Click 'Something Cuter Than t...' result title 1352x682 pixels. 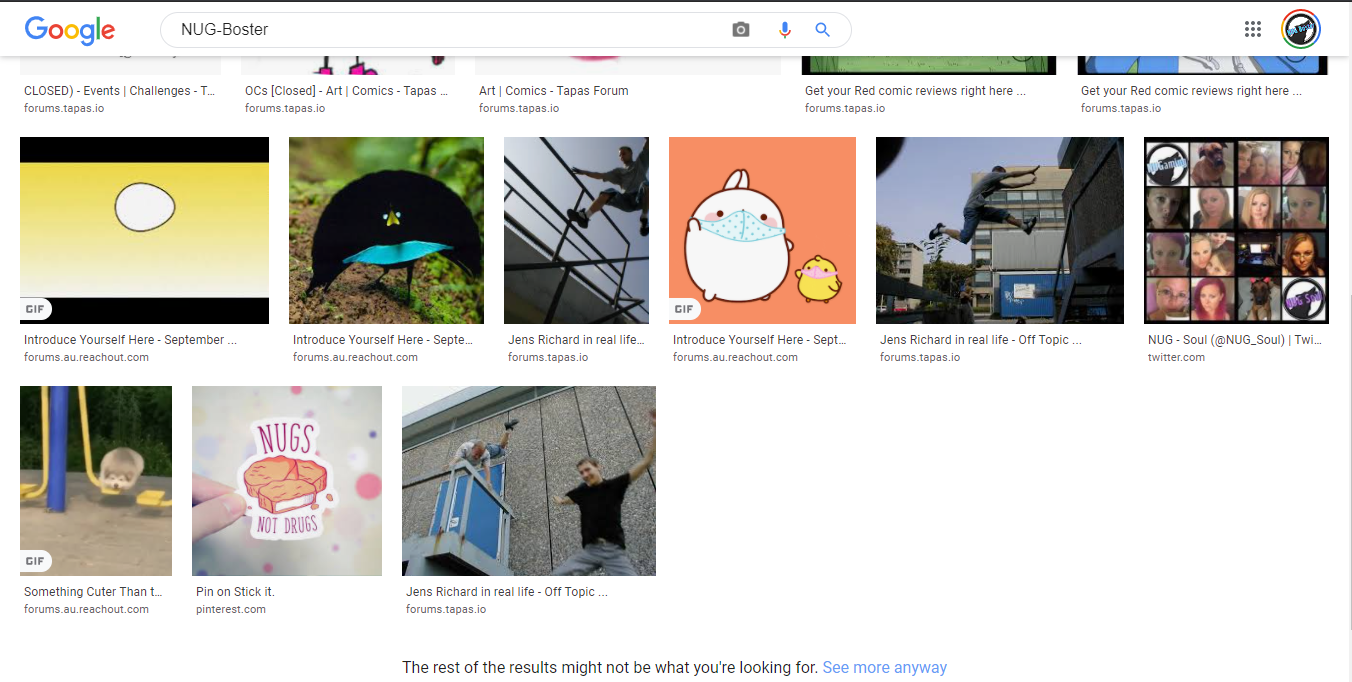pyautogui.click(x=93, y=592)
